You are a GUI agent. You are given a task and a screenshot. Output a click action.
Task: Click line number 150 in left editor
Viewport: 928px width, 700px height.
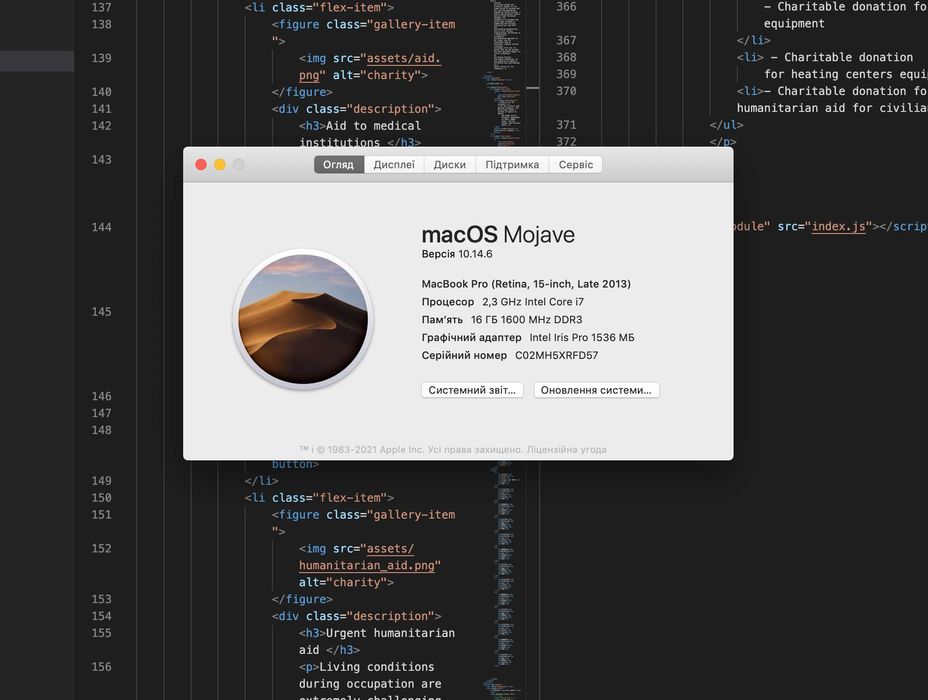click(101, 498)
